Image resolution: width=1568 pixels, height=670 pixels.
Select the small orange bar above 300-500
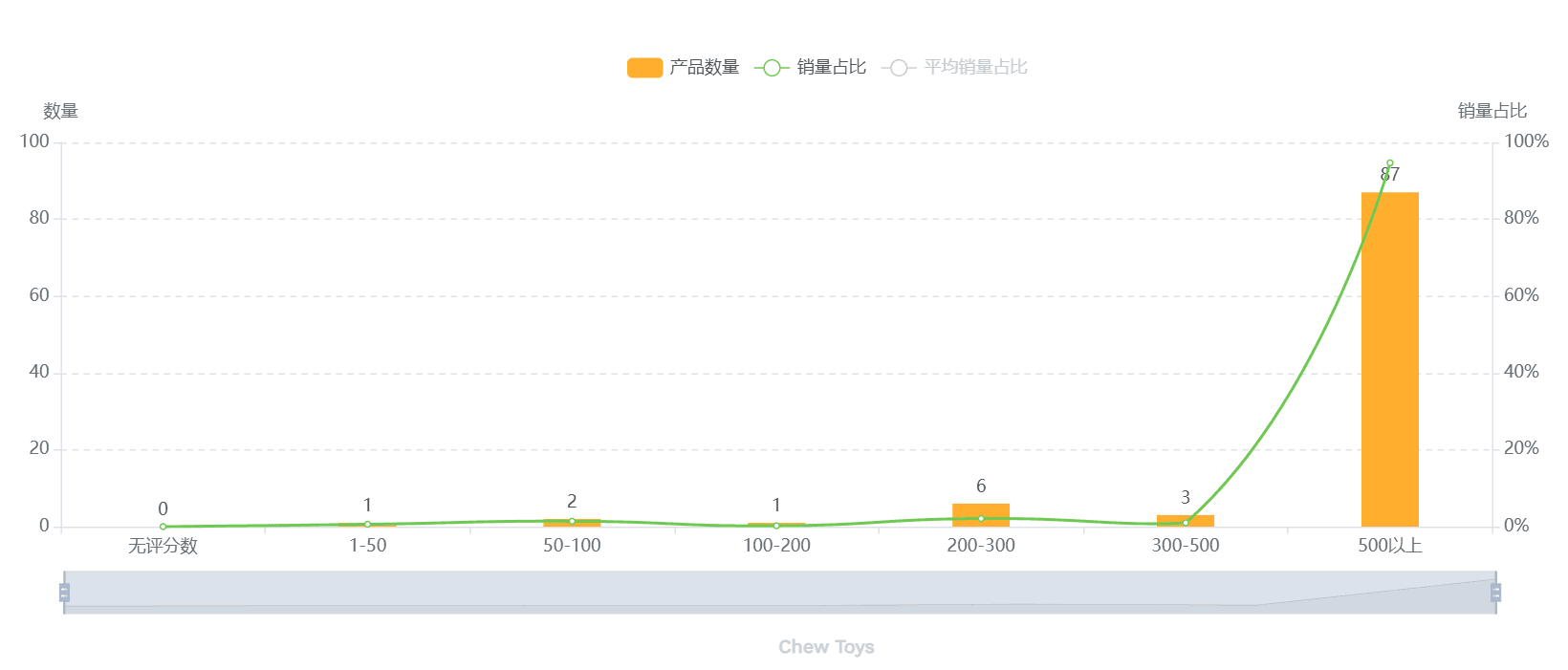point(1186,519)
